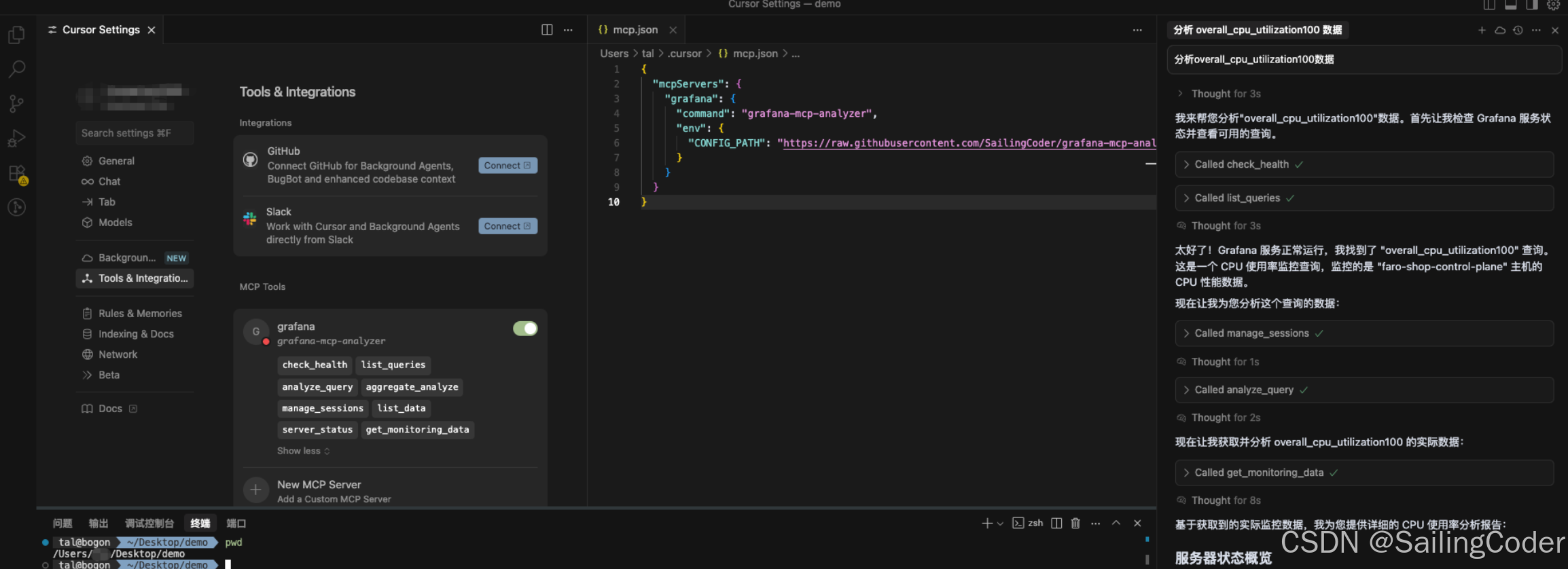Expand 'Called get_monitoring_data' tool call

pyautogui.click(x=1364, y=473)
